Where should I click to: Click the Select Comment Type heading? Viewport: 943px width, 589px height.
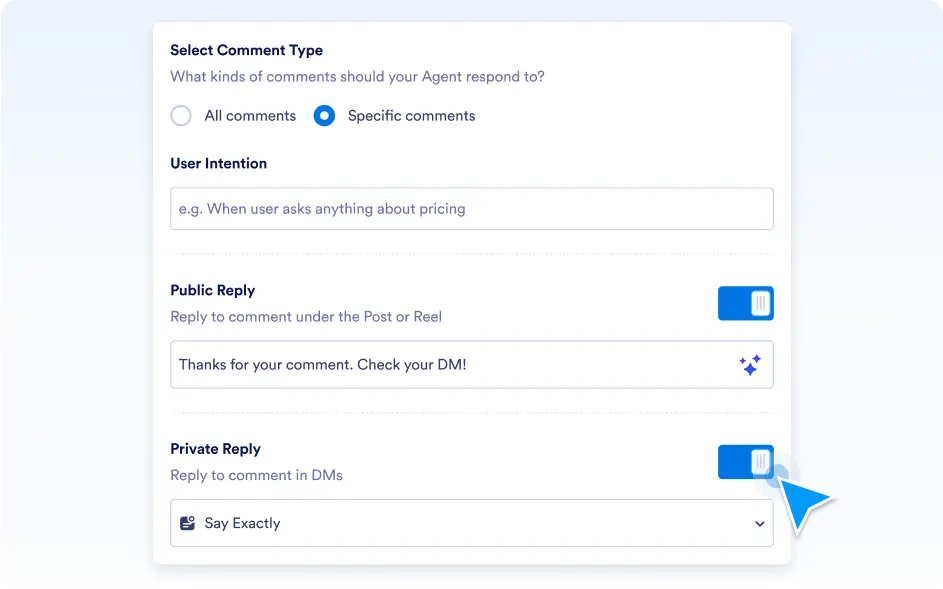click(x=246, y=50)
